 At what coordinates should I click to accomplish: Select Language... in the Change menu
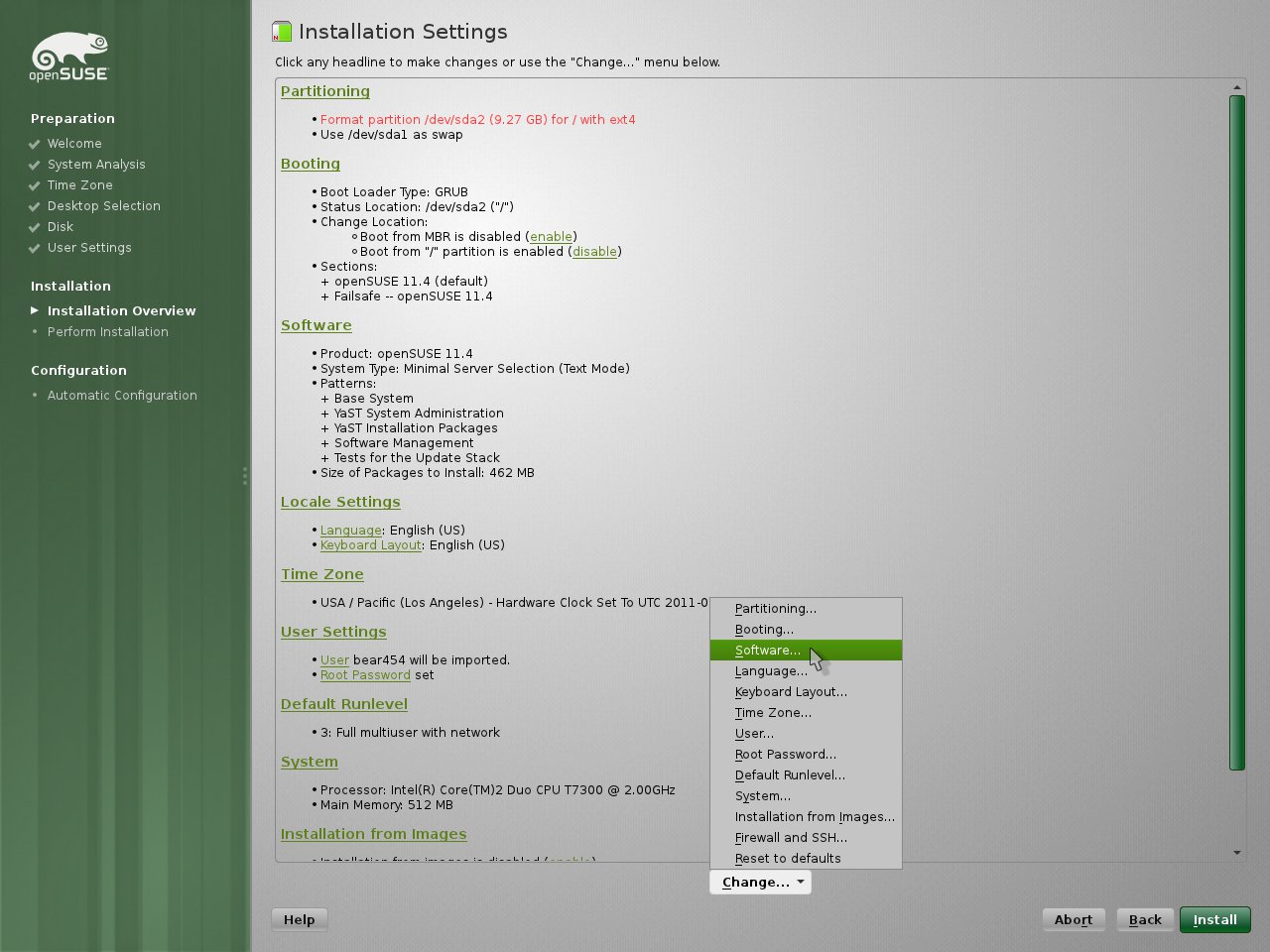tap(806, 671)
